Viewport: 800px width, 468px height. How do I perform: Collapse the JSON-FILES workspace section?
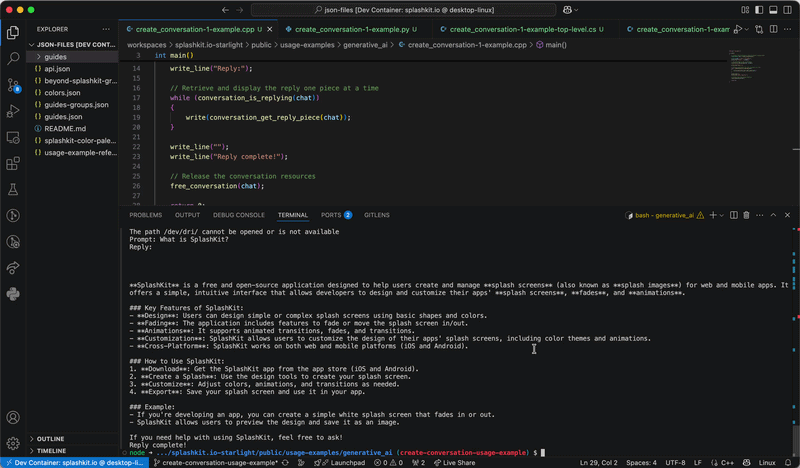pos(72,44)
